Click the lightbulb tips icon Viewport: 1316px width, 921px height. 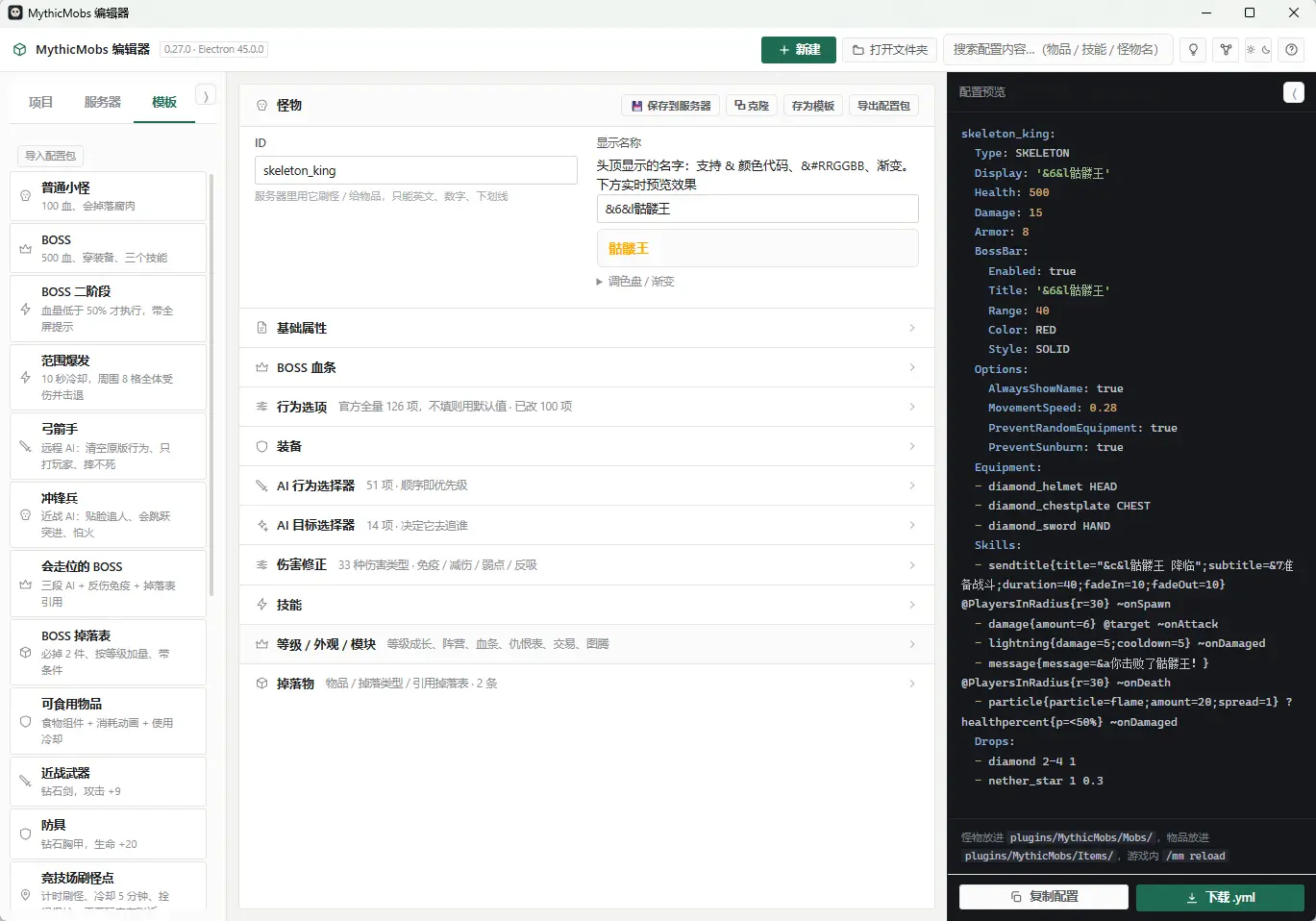coord(1193,50)
